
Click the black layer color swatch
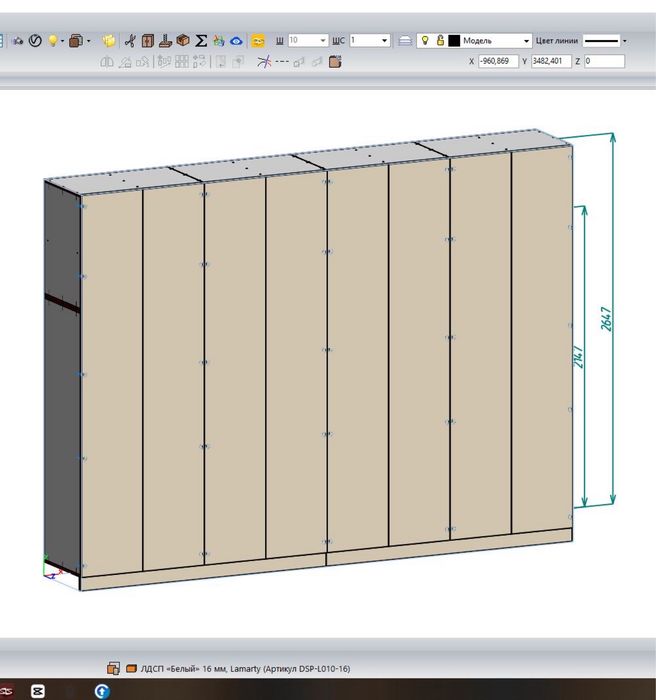454,41
